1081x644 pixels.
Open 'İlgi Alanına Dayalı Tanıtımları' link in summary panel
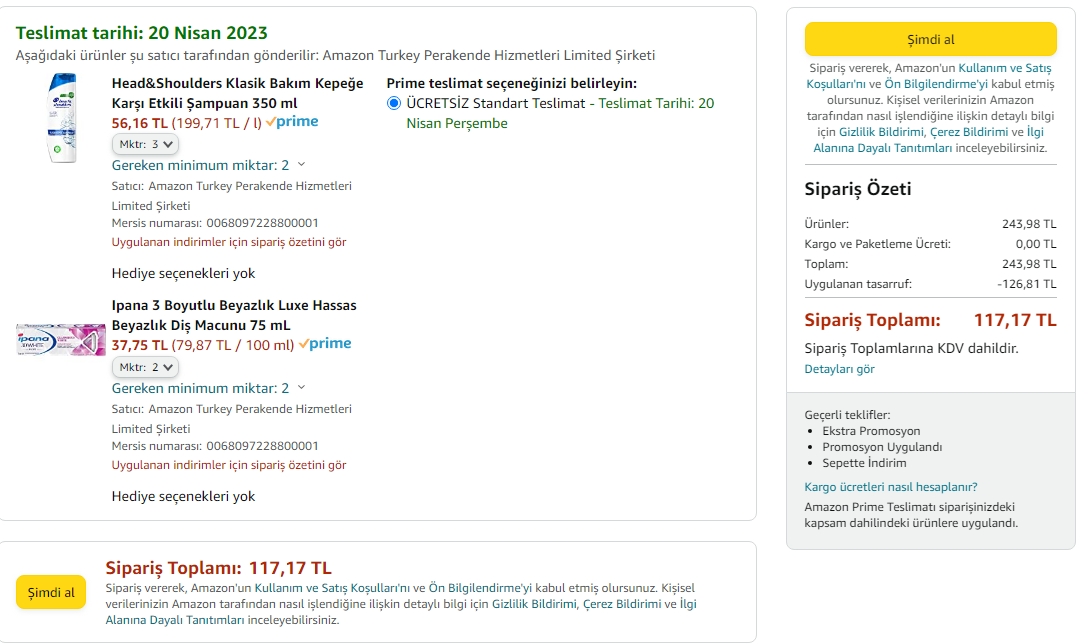[x=929, y=140]
